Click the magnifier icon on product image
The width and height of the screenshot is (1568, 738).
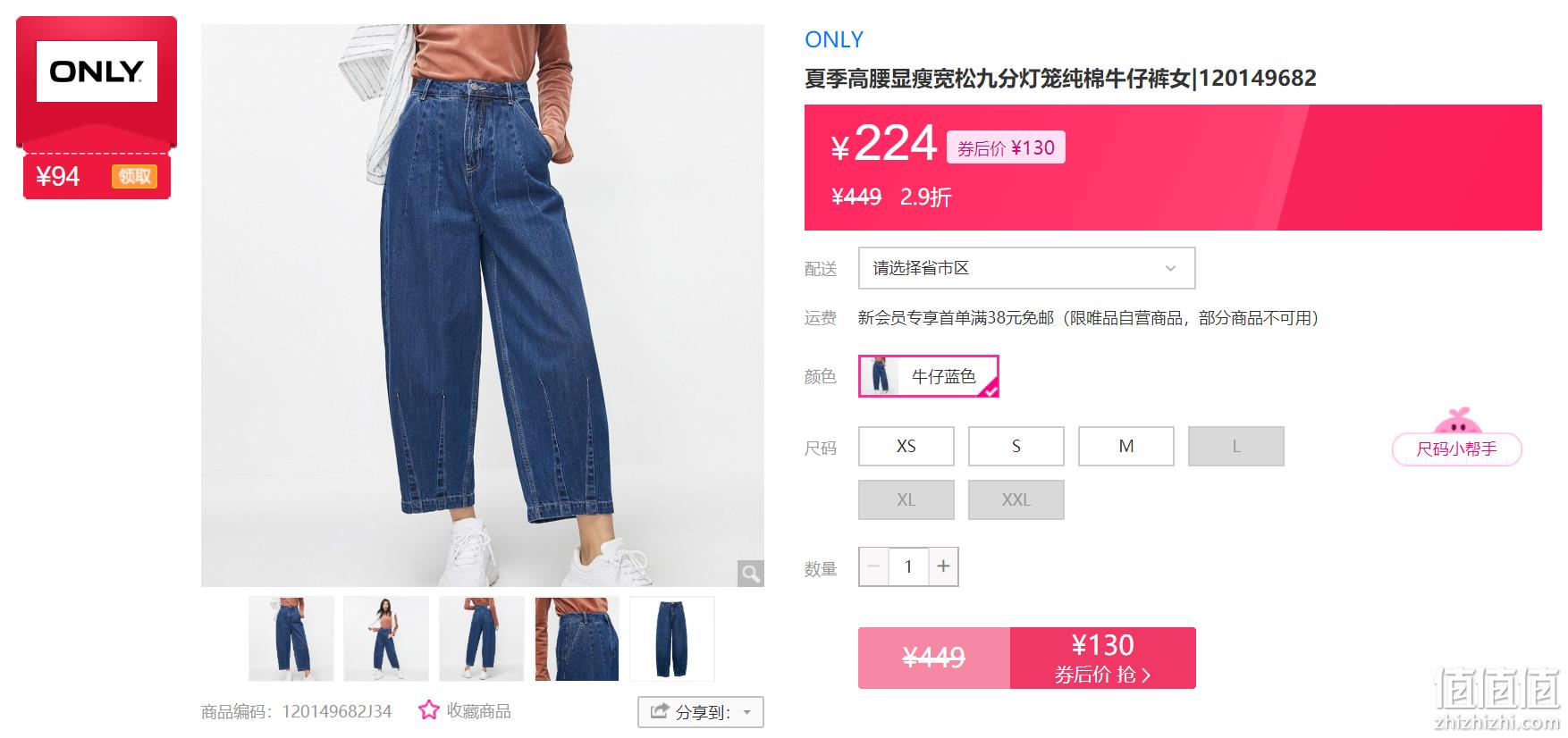(x=750, y=573)
